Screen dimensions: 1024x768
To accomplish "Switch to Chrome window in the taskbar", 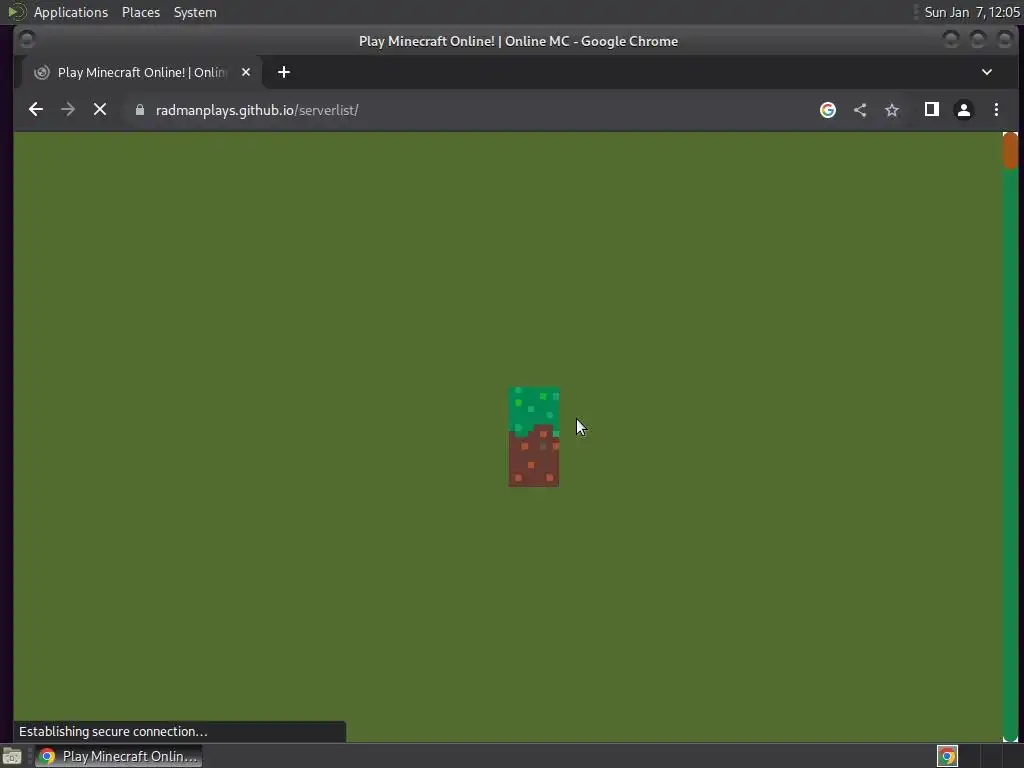I will tap(118, 756).
